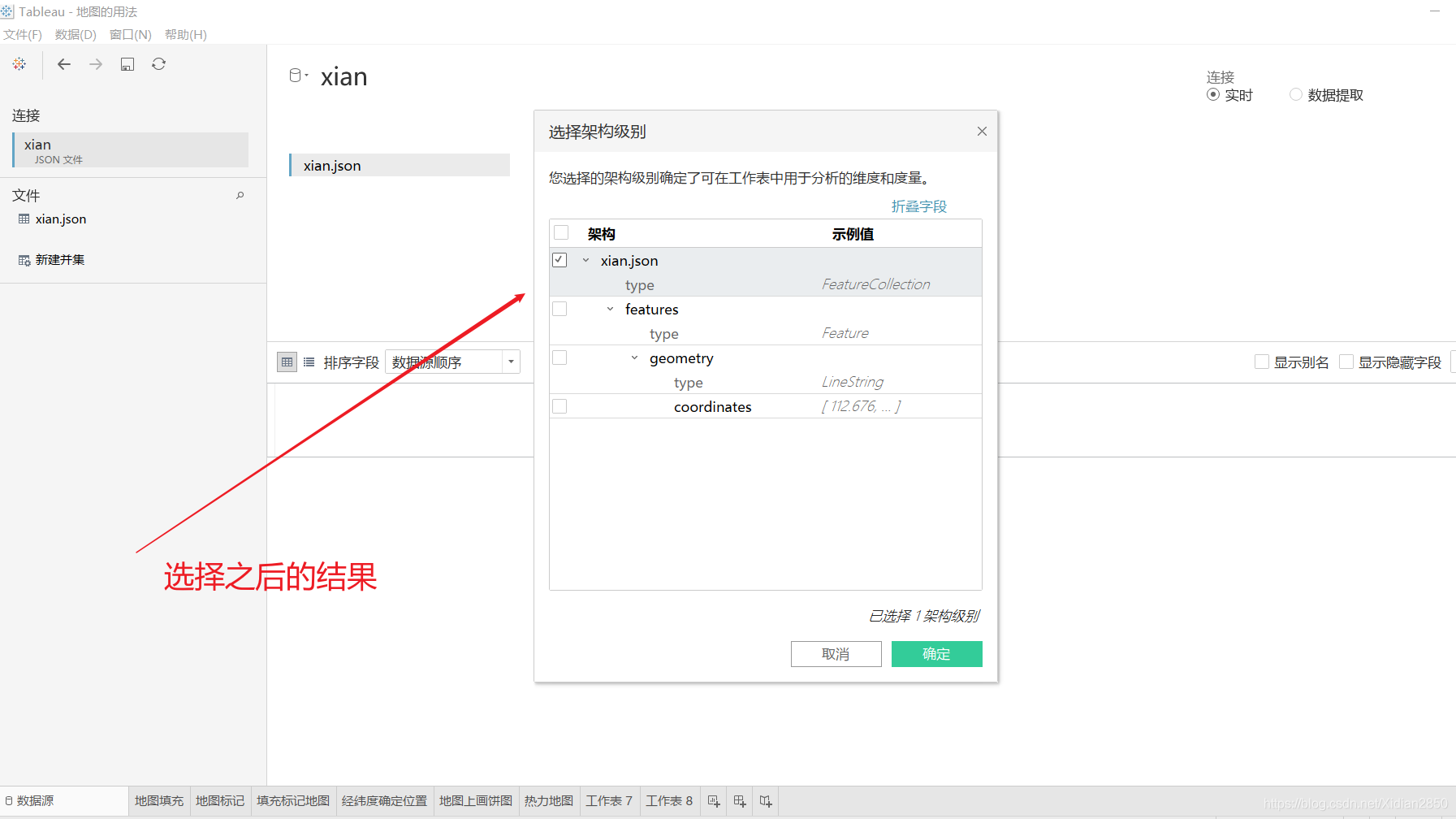Click the [112.676, ...] sample value

coord(861,406)
